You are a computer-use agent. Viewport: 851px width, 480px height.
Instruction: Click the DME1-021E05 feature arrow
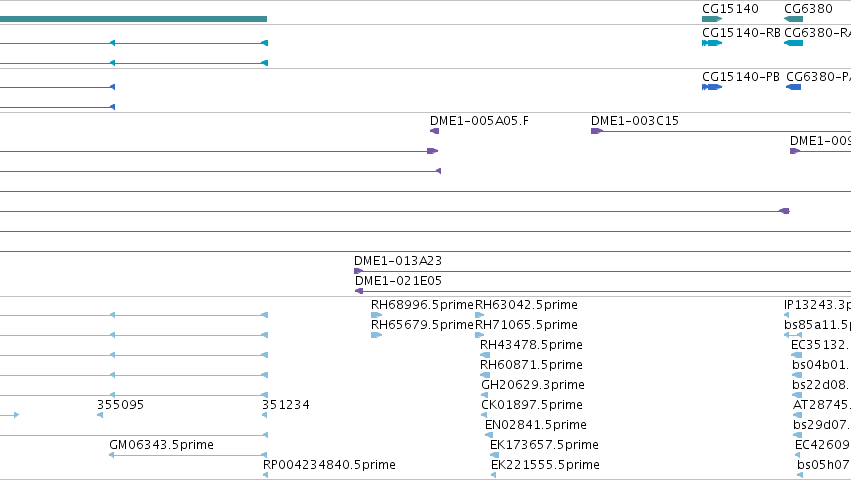click(359, 291)
